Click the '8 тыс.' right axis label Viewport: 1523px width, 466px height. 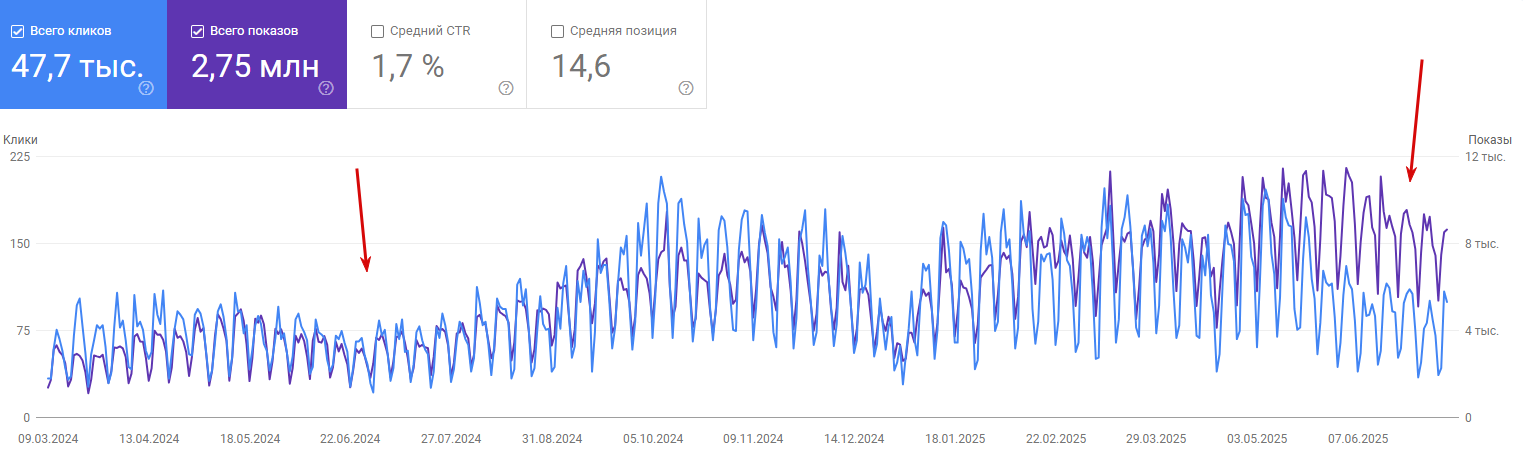coord(1482,244)
